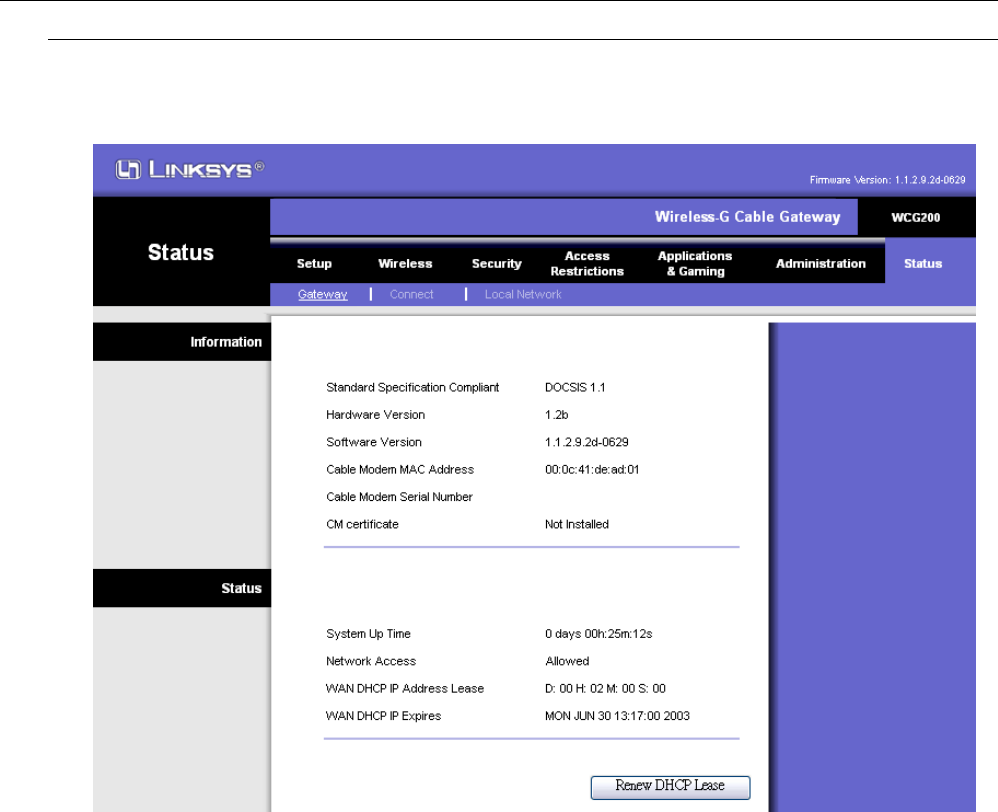
Task: Click the Wireless-G Cable Gateway title
Action: (x=747, y=217)
